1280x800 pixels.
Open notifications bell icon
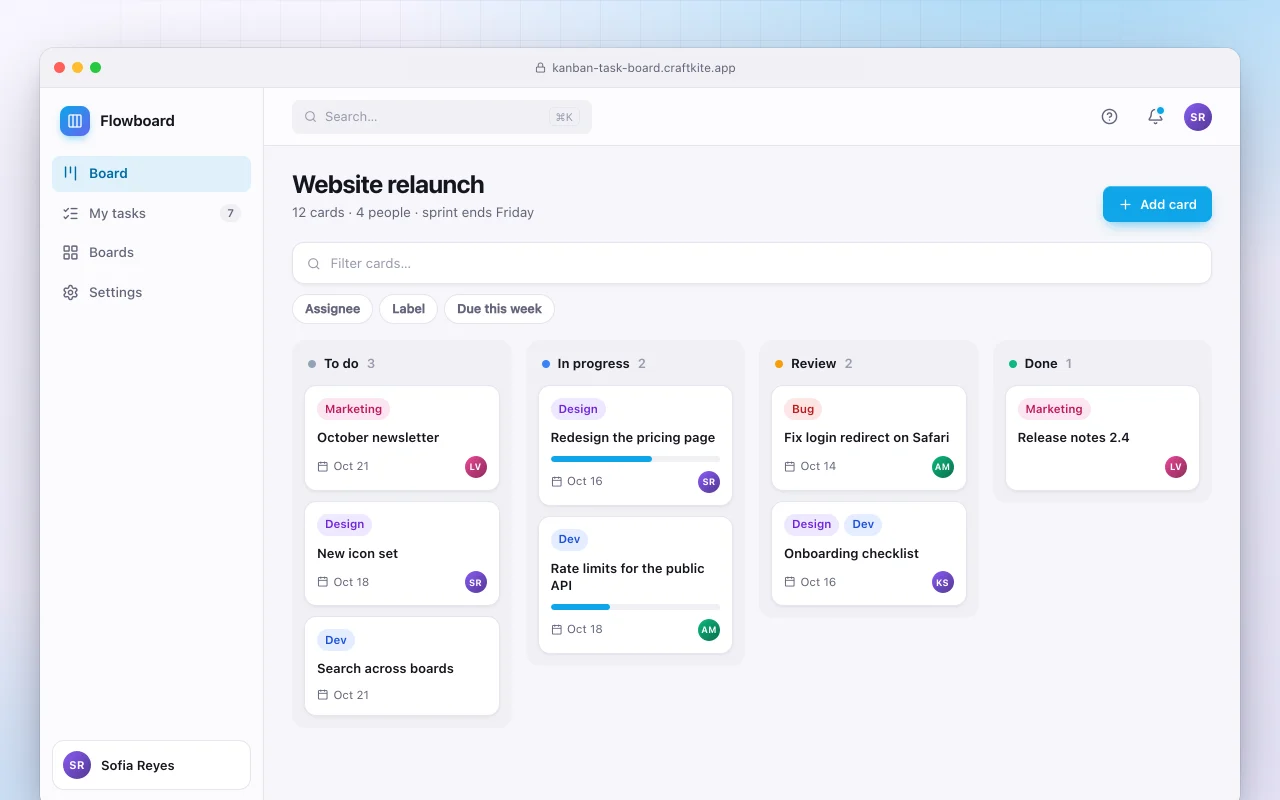tap(1155, 117)
